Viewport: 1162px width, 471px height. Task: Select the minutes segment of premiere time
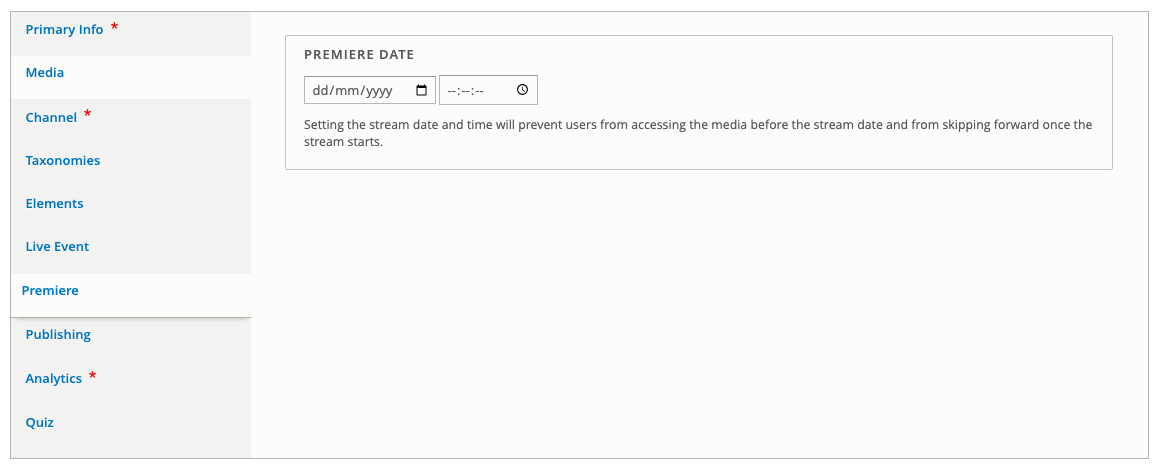[x=465, y=90]
